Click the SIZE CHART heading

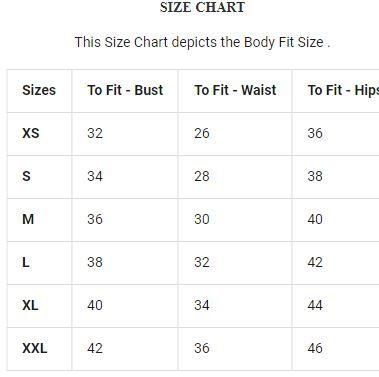pyautogui.click(x=202, y=7)
